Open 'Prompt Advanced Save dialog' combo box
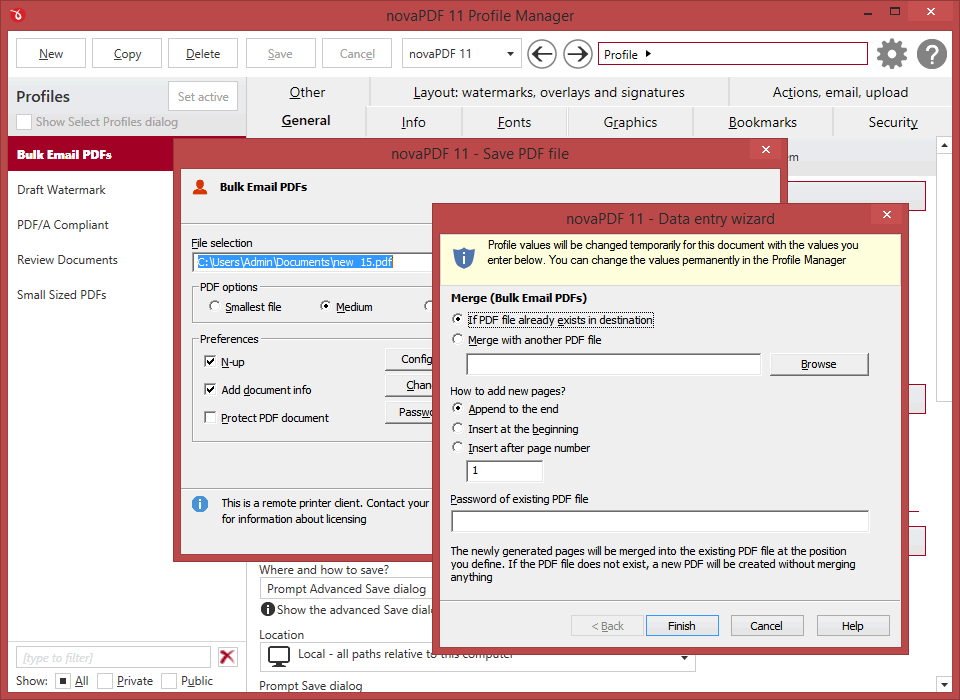Screen dimensions: 960x700 pos(347,589)
